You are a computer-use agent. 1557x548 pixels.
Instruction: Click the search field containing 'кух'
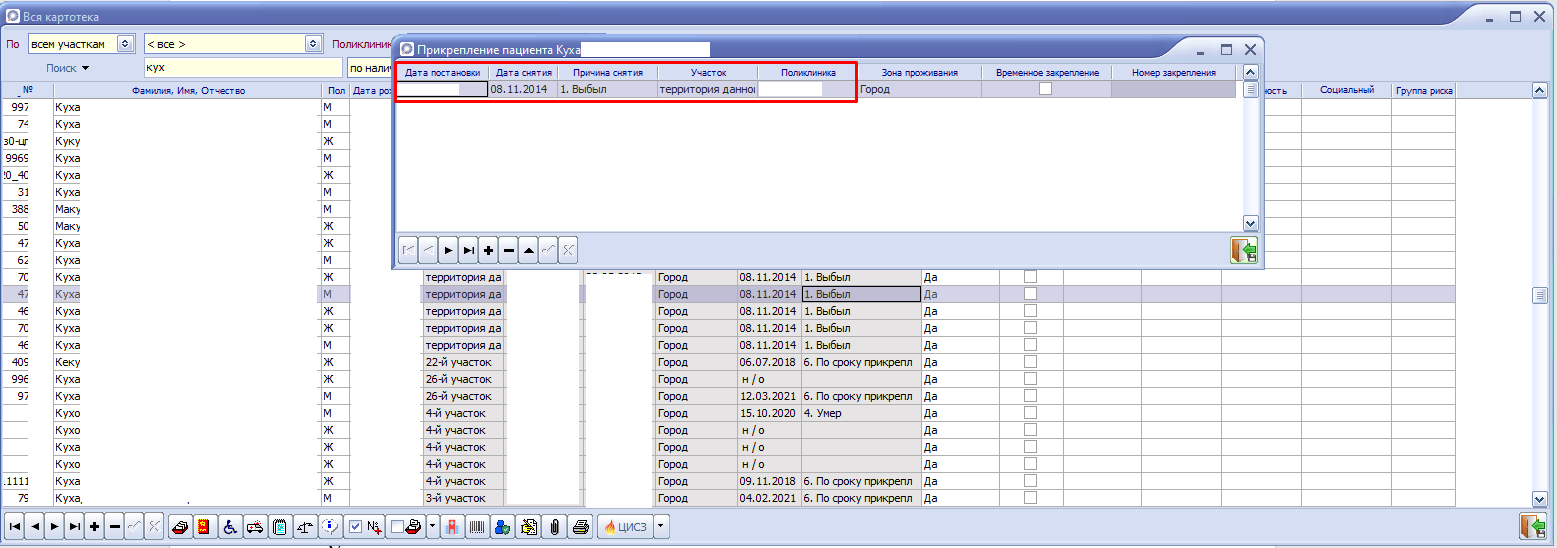pyautogui.click(x=242, y=68)
